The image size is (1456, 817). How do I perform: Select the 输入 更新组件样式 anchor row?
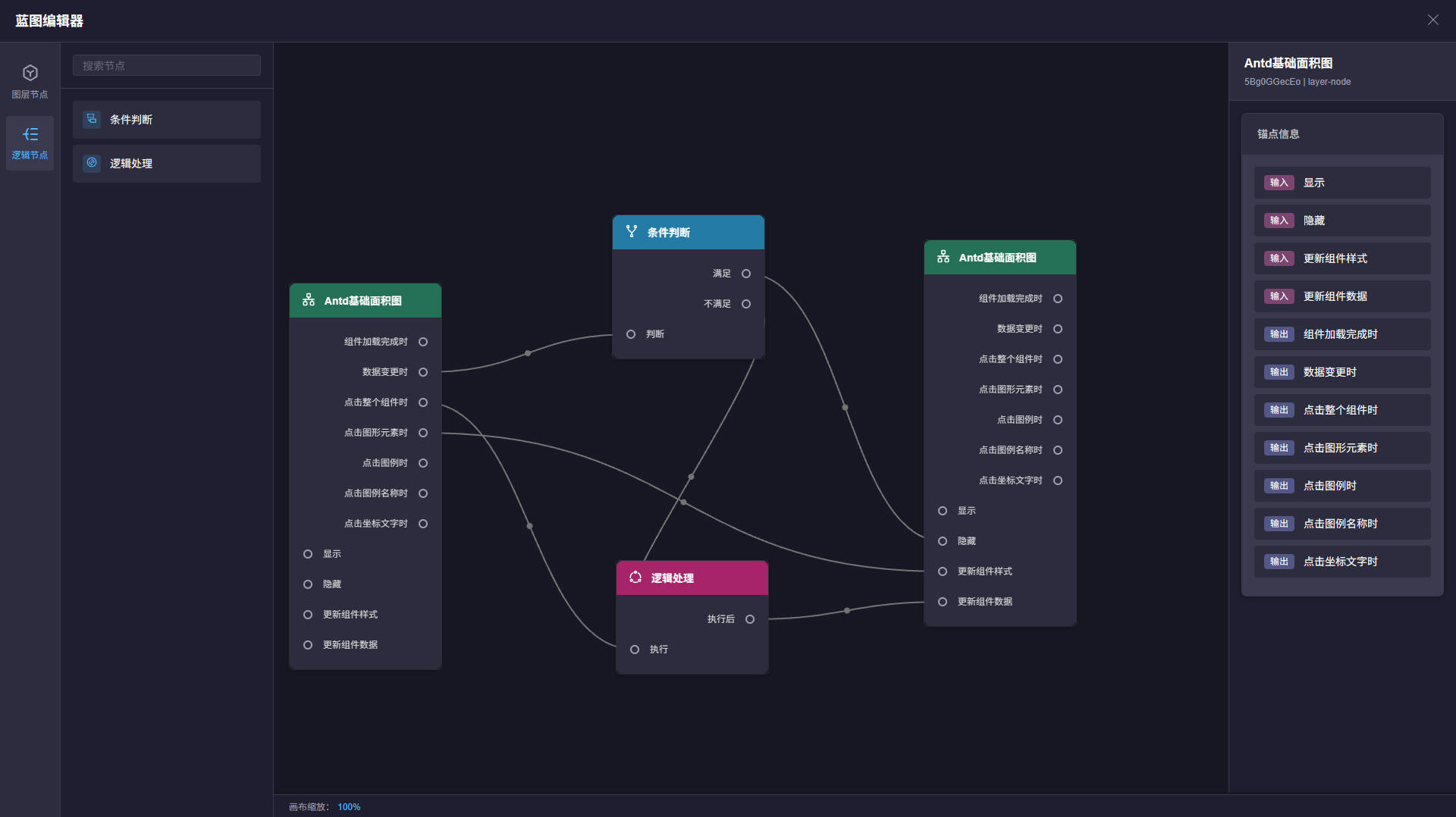click(1342, 258)
